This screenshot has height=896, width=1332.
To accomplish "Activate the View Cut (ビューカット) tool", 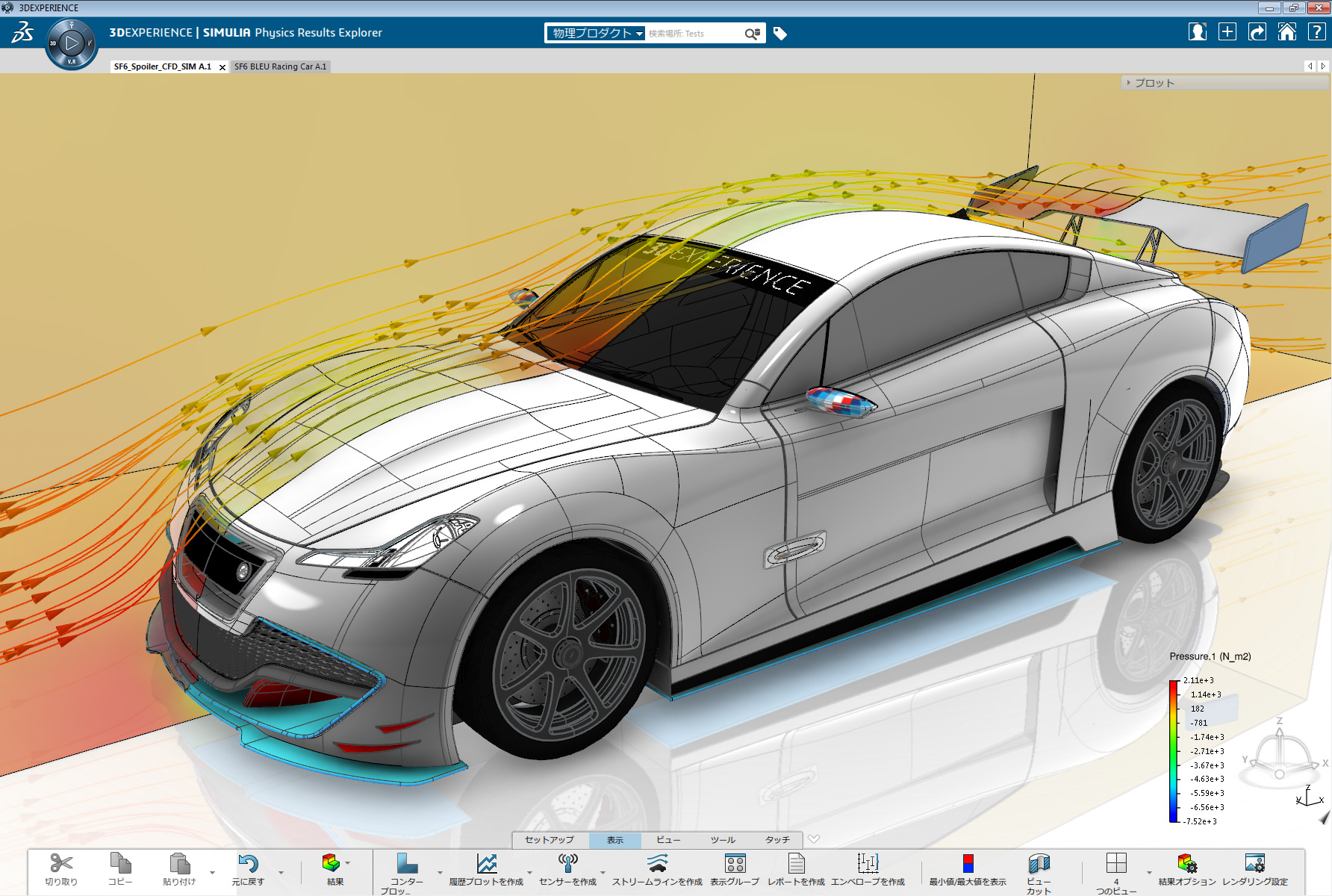I will (x=1039, y=863).
